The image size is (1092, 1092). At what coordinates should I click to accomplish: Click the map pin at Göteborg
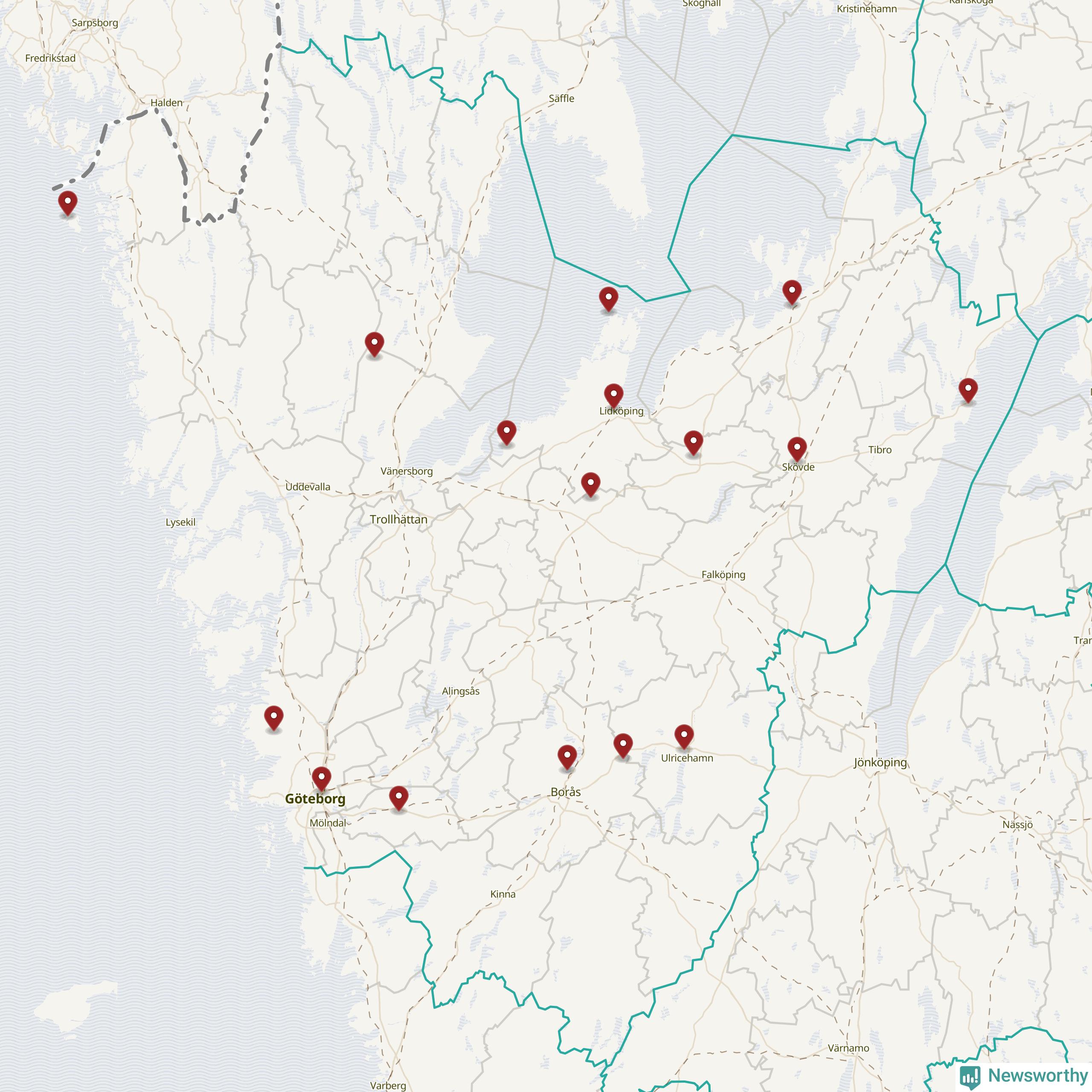click(322, 778)
